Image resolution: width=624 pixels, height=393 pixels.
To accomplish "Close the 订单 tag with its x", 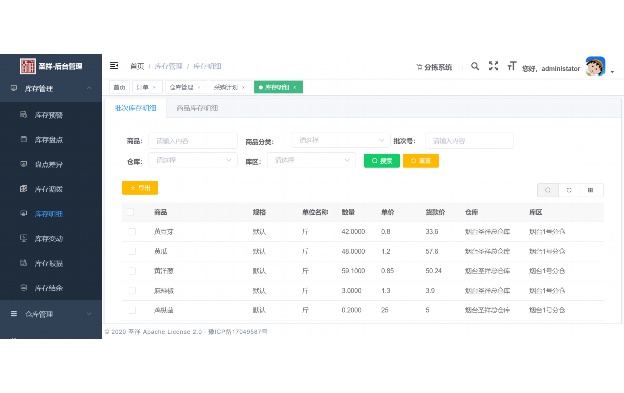I will click(154, 88).
